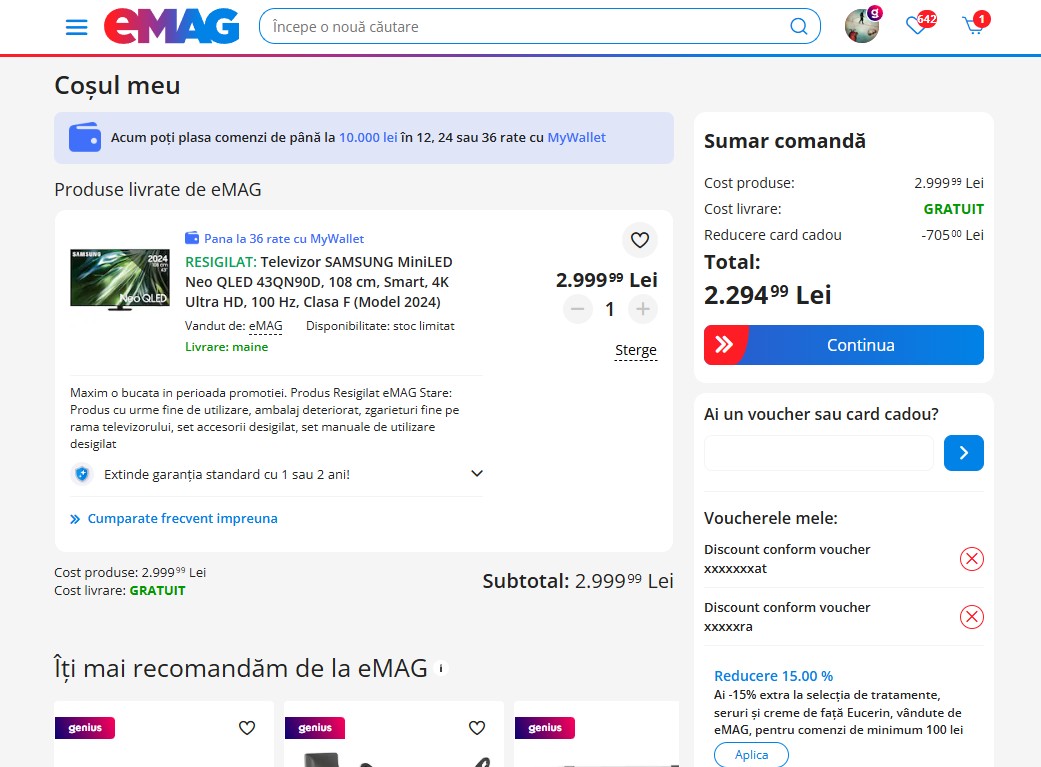The image size is (1041, 767).
Task: Click the Livrare: maine text
Action: click(226, 347)
